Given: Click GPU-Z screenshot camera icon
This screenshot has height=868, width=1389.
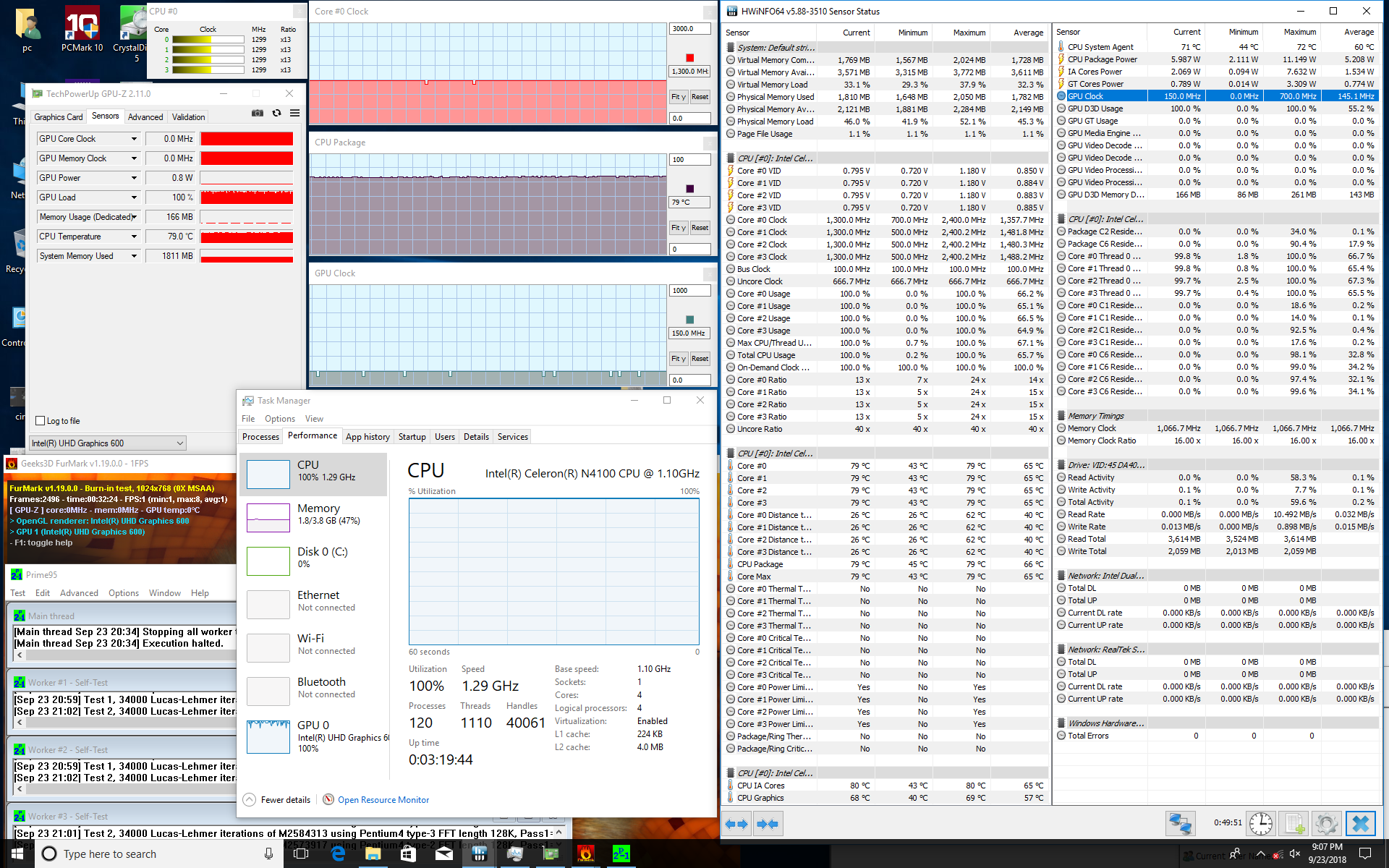Looking at the screenshot, I should (x=257, y=114).
